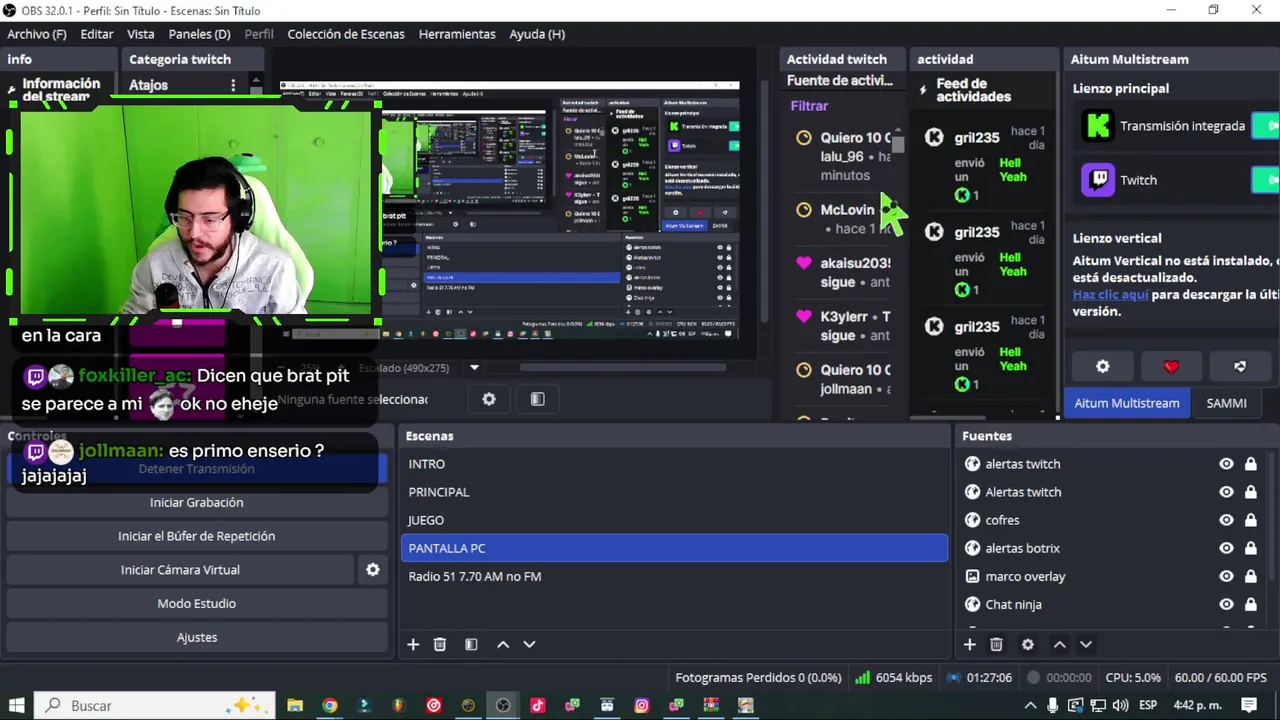Screen dimensions: 1280x720
Task: Hide the Alertas twitch capitalized source
Action: (1226, 492)
